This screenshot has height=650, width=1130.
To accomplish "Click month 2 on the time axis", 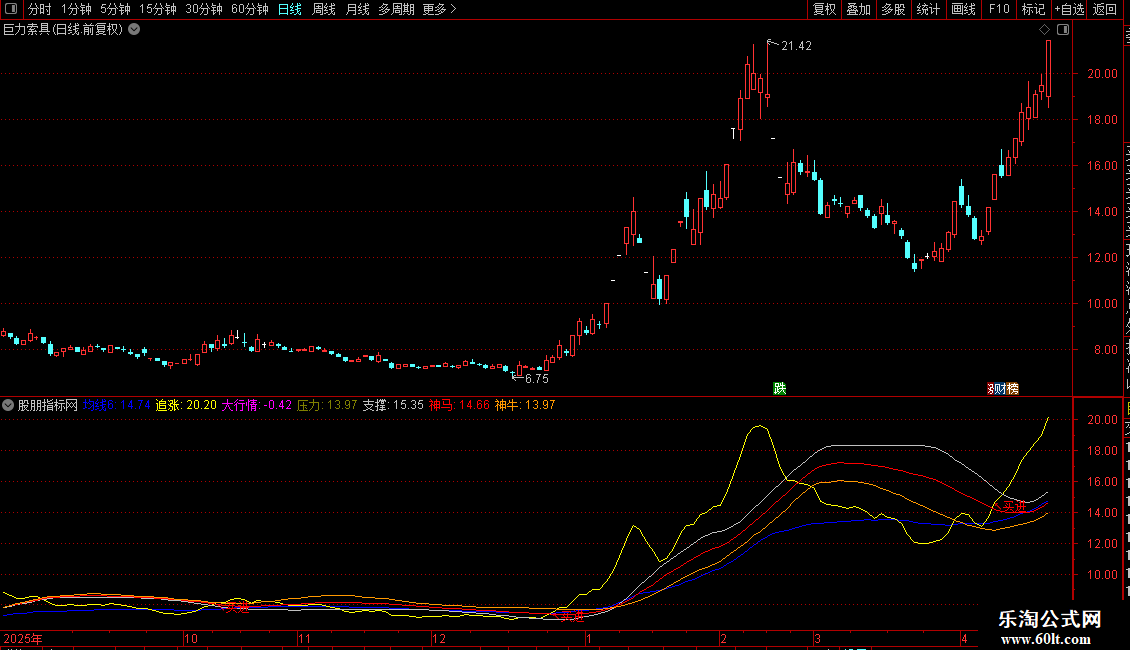I will (x=723, y=639).
